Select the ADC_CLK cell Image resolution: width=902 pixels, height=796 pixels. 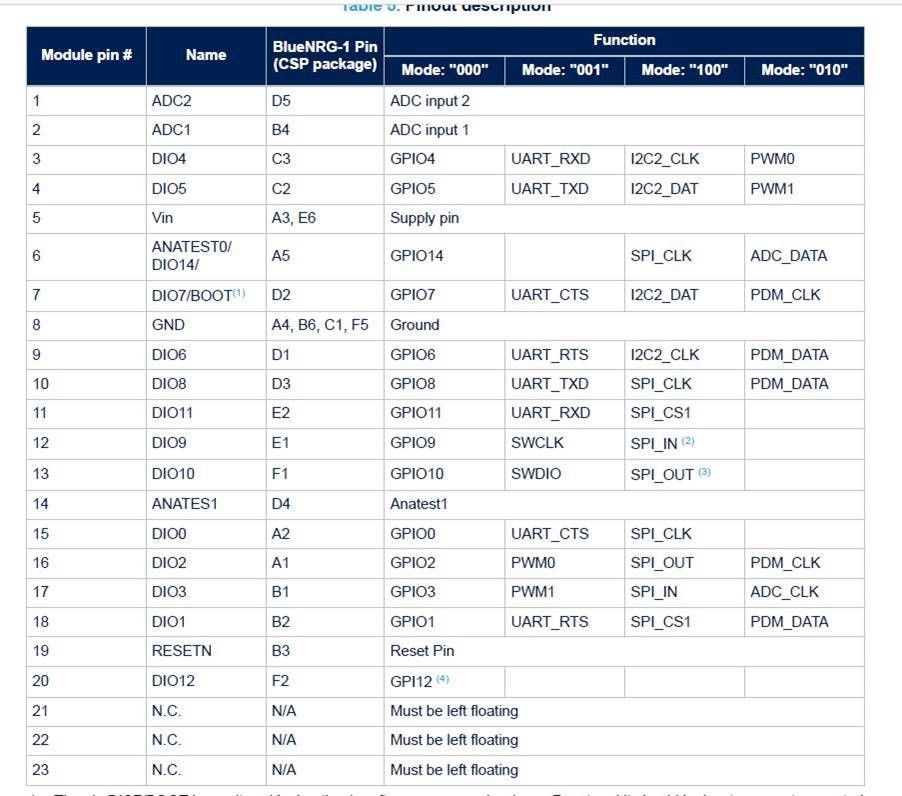[x=785, y=591]
